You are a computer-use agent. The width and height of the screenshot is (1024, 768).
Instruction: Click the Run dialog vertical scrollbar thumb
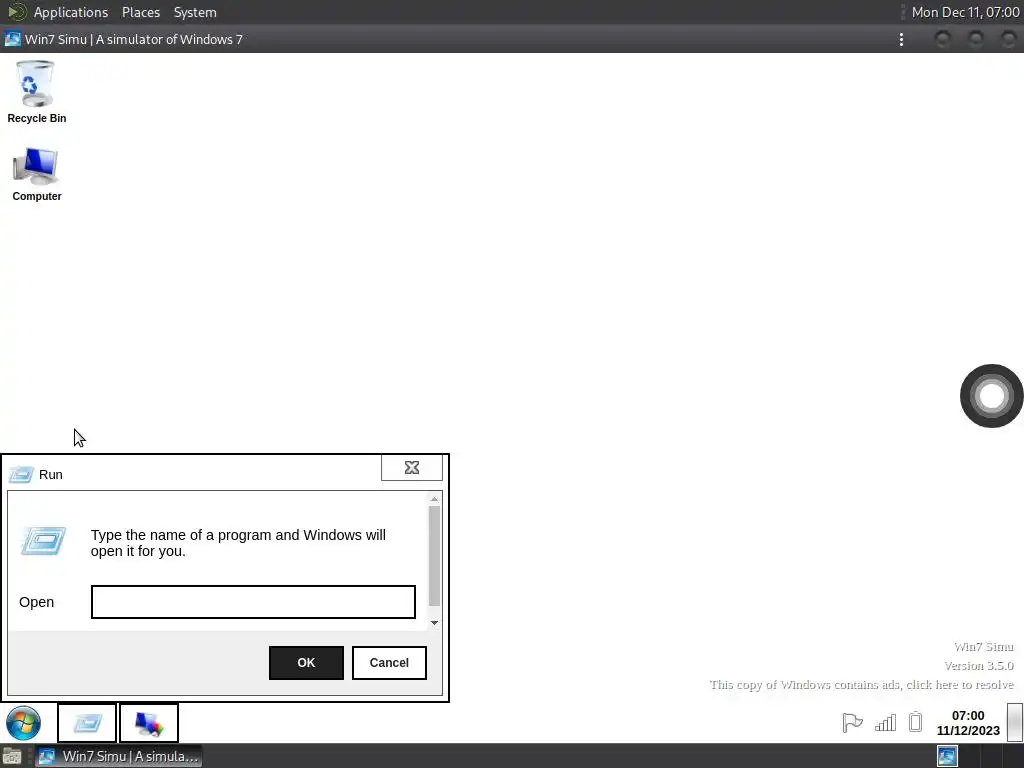(434, 556)
